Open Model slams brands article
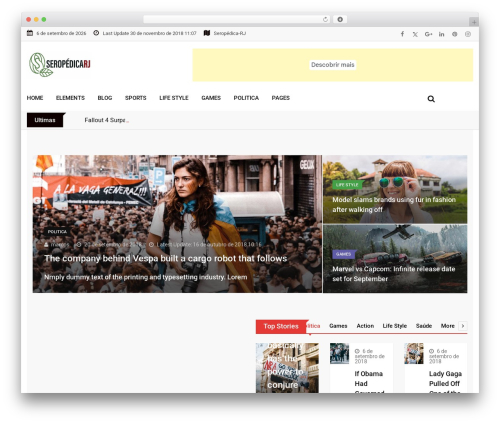This screenshot has width=500, height=423. [x=394, y=204]
